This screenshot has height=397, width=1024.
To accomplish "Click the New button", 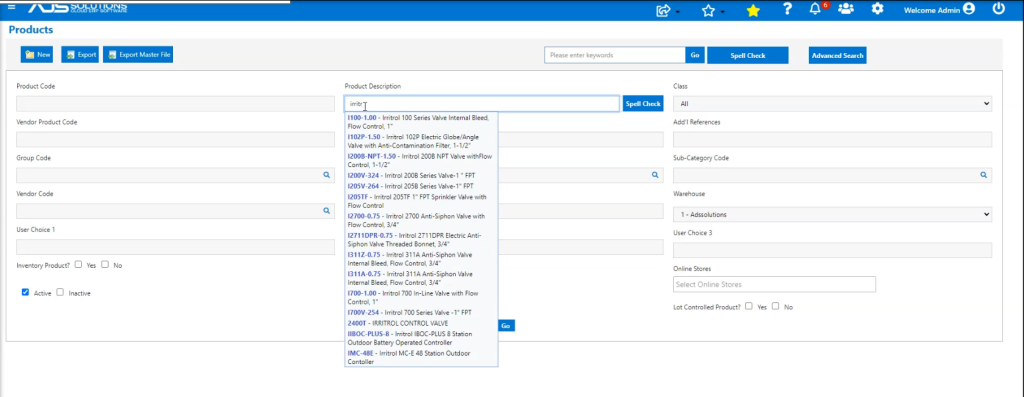I will click(x=37, y=55).
